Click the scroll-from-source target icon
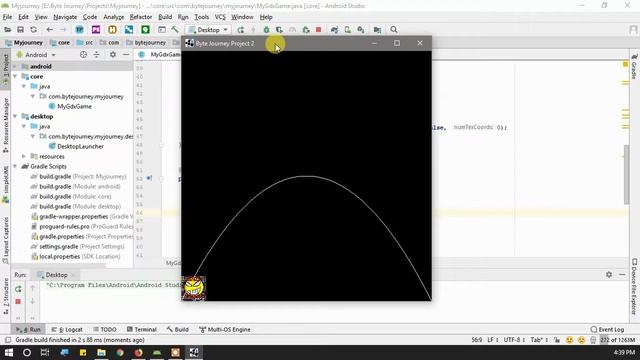The image size is (640, 360). 83,55
